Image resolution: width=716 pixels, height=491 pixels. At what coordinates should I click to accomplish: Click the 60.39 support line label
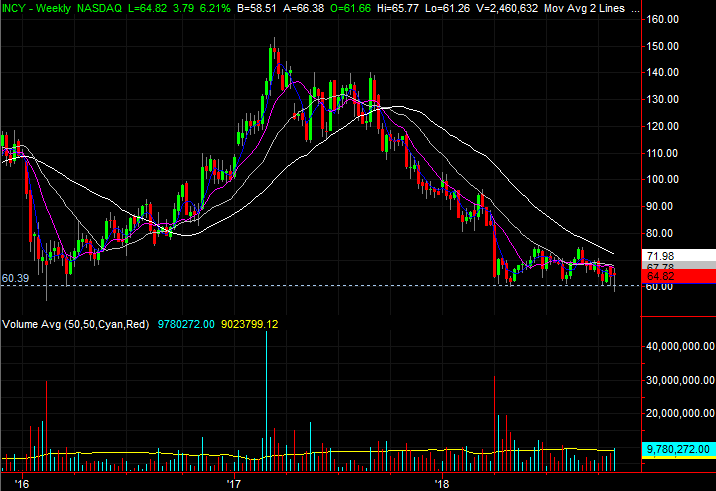pos(16,278)
